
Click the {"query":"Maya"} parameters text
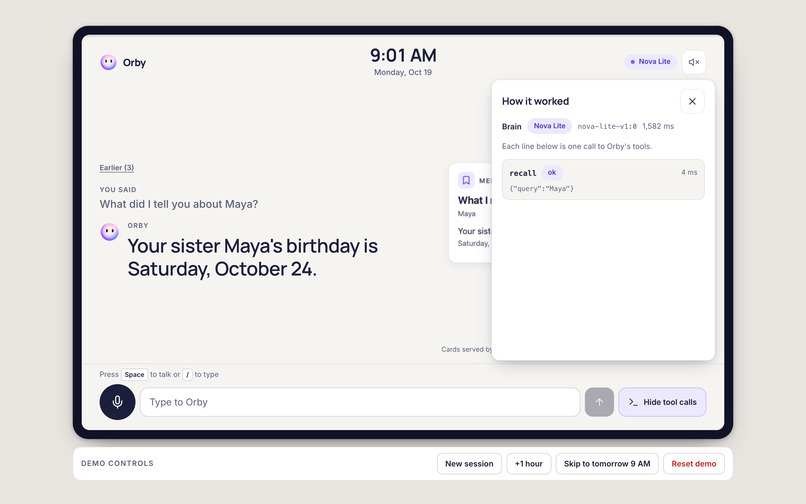pyautogui.click(x=541, y=189)
